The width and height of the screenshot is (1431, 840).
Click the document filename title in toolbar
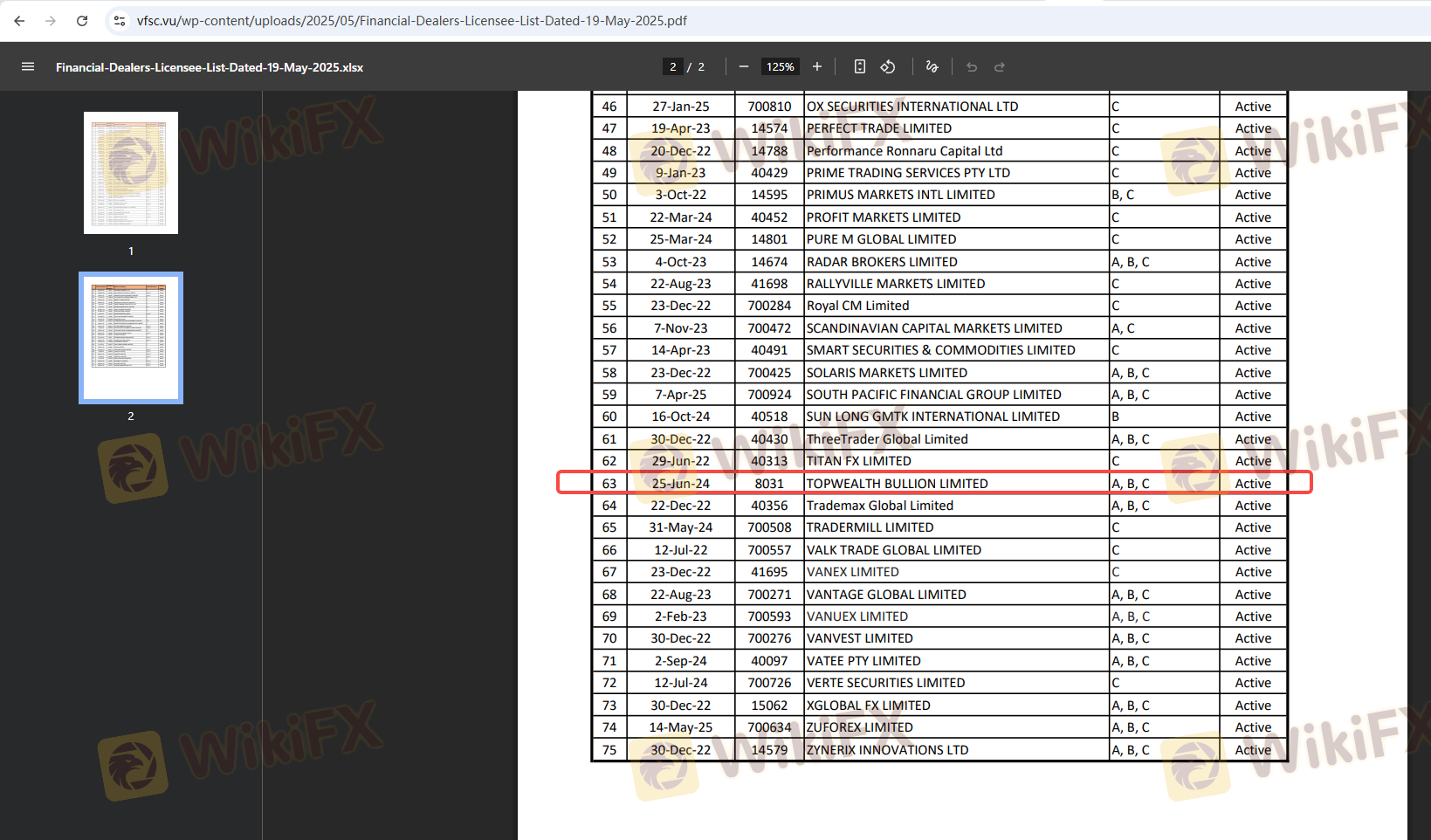pos(210,67)
